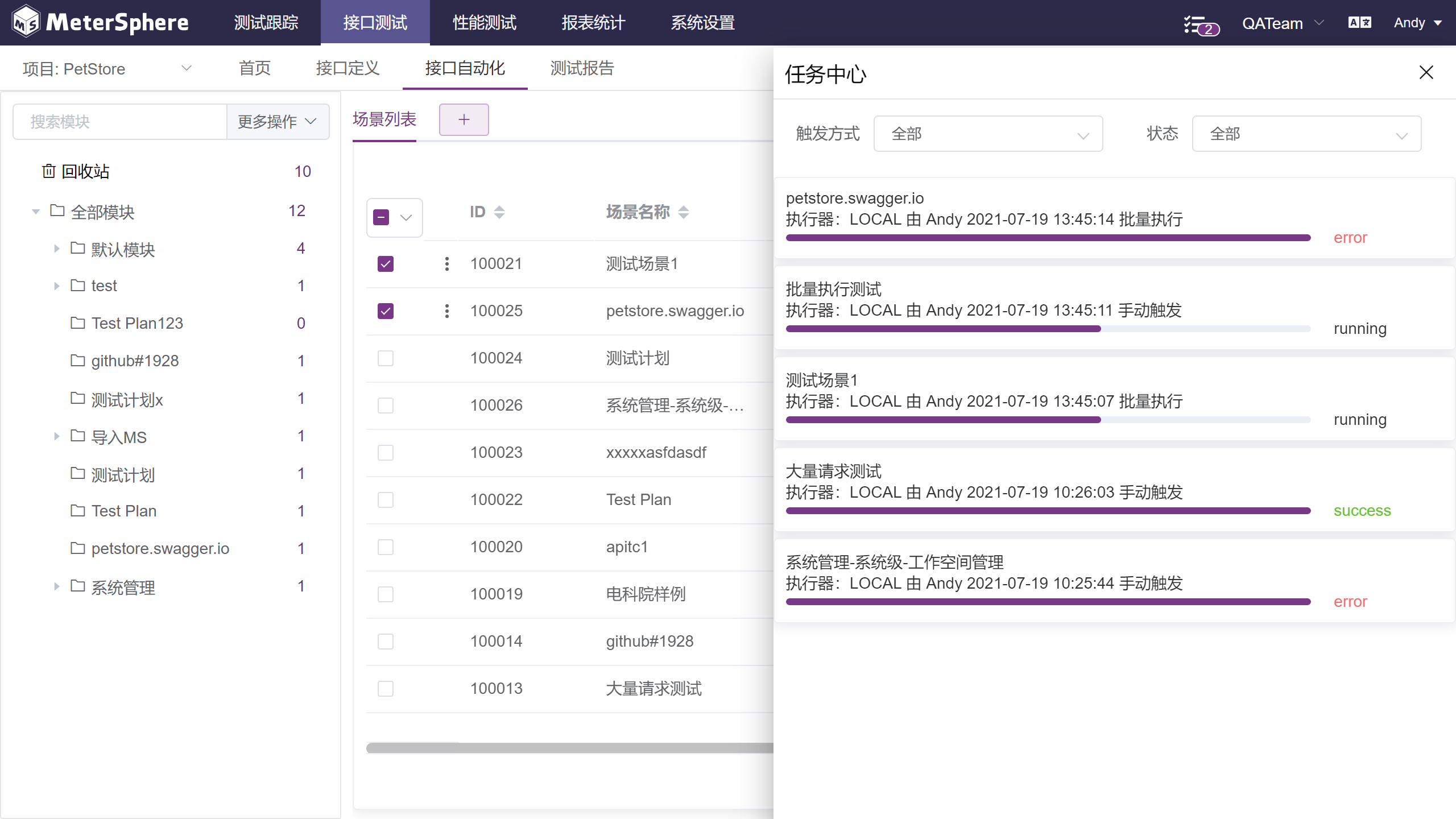Open the 项目: PetStore project dropdown
The image size is (1456, 819).
107,69
